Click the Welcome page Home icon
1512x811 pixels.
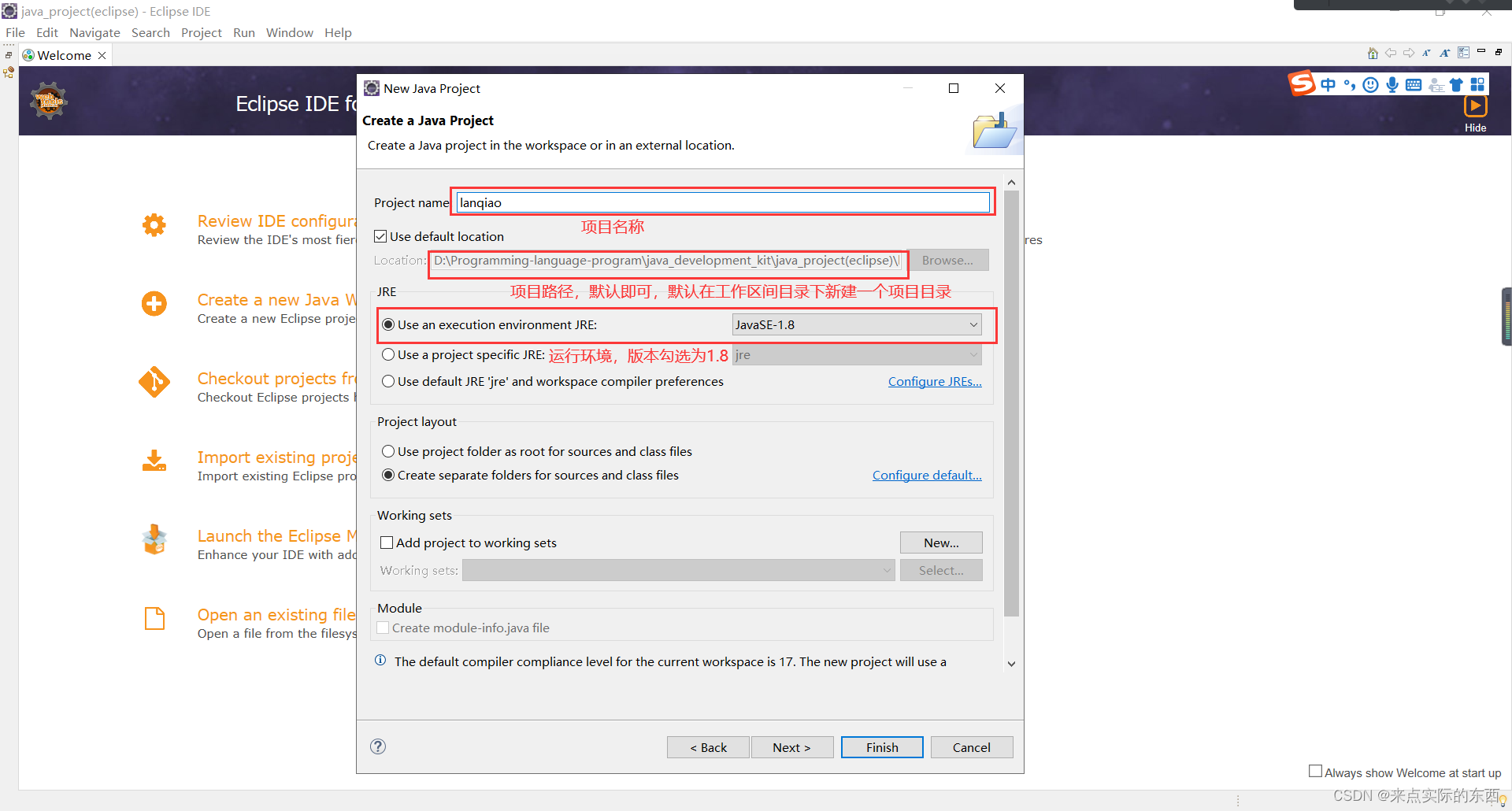[x=1373, y=53]
